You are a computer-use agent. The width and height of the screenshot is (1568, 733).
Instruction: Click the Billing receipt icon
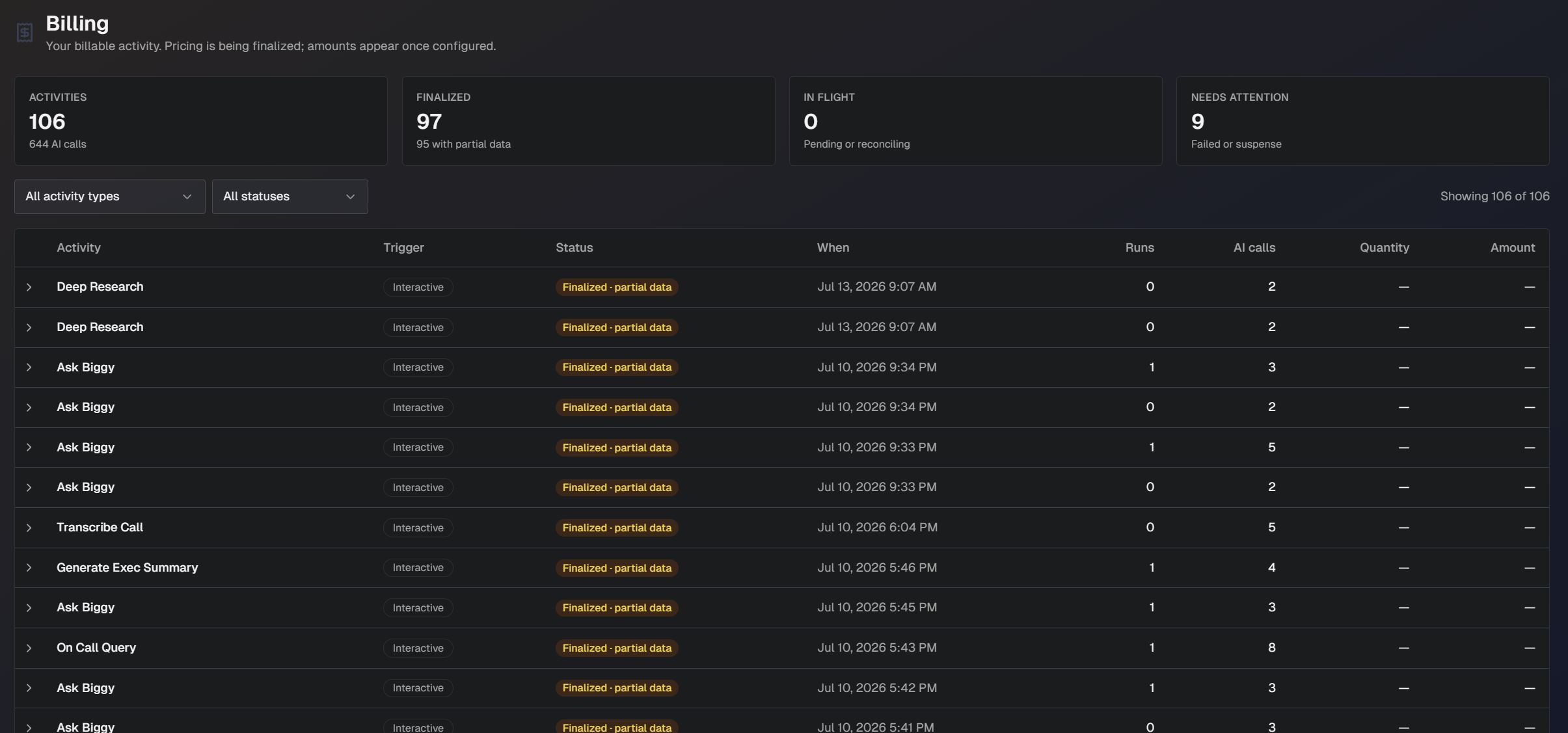click(25, 33)
